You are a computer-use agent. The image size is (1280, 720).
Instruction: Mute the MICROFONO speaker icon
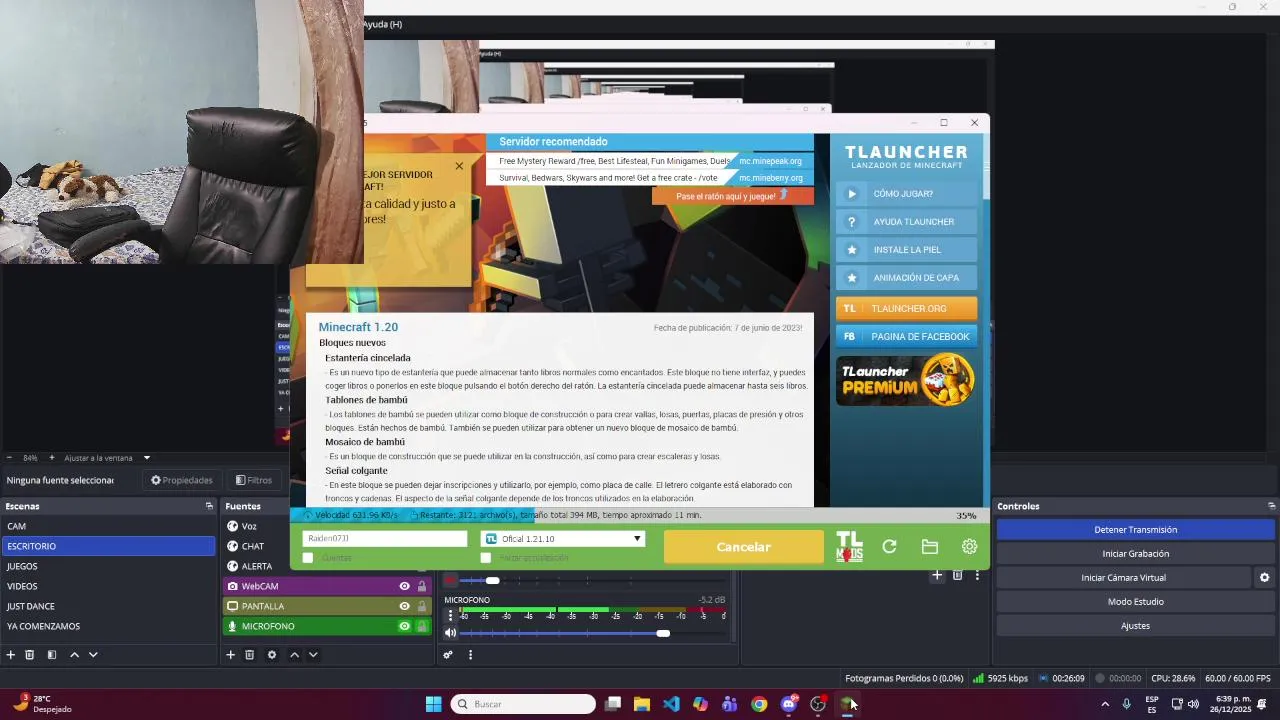tap(450, 633)
